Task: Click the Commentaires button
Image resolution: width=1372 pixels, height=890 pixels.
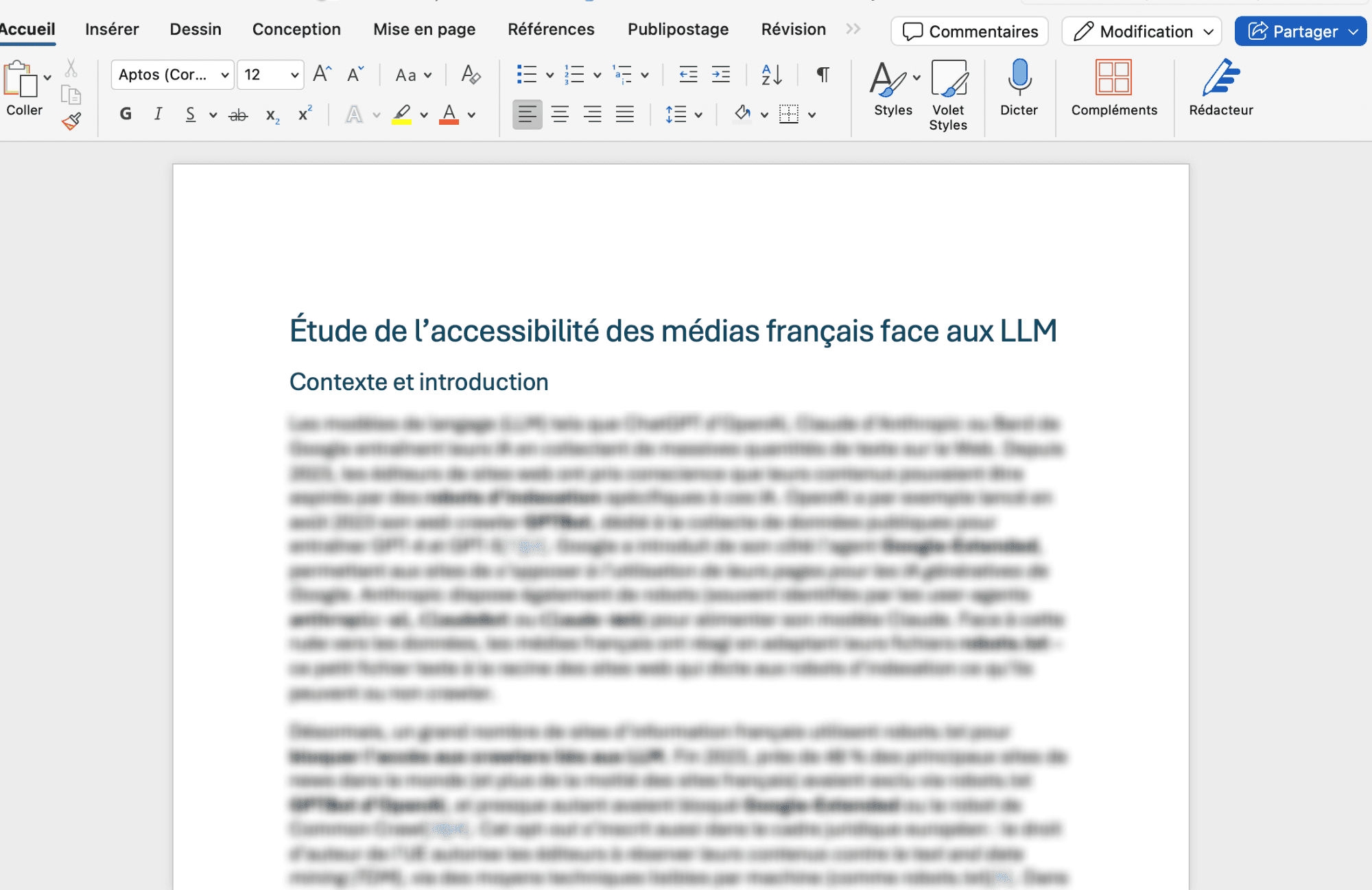Action: 969,32
